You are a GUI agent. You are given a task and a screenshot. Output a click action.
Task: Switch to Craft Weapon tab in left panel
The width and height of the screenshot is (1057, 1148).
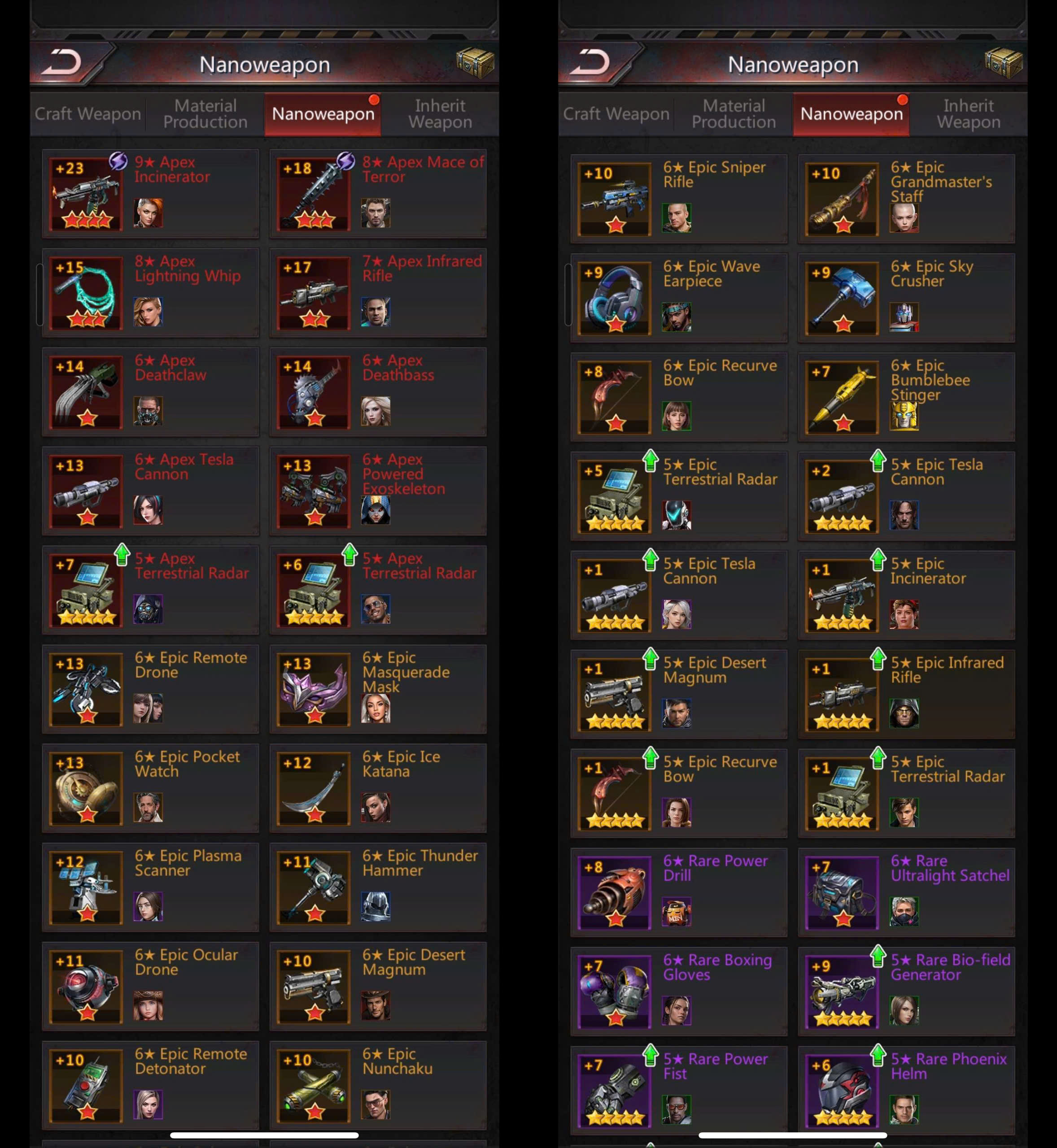(x=88, y=114)
